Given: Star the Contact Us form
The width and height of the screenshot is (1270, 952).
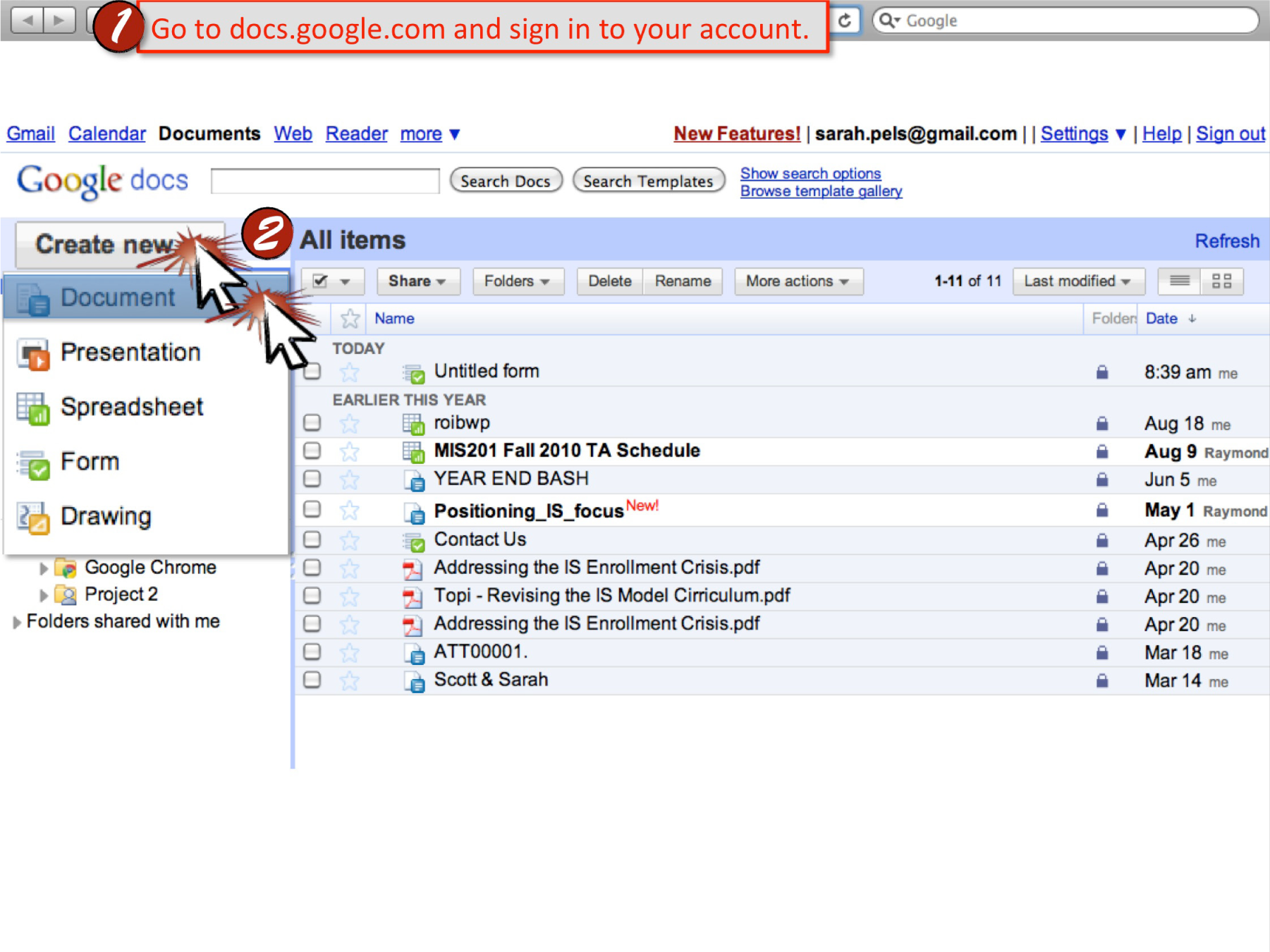Looking at the screenshot, I should [350, 540].
